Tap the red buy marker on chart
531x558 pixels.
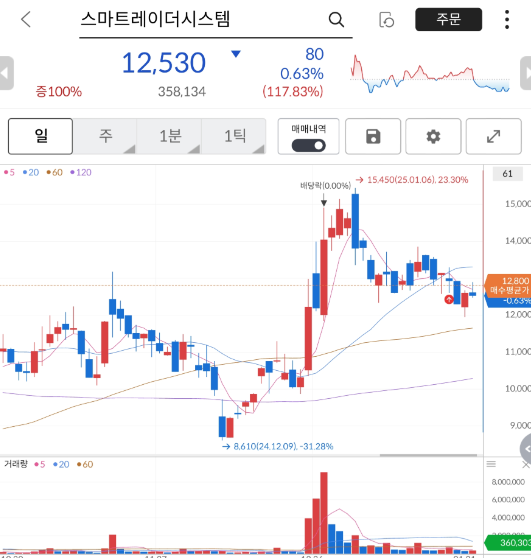click(x=449, y=299)
